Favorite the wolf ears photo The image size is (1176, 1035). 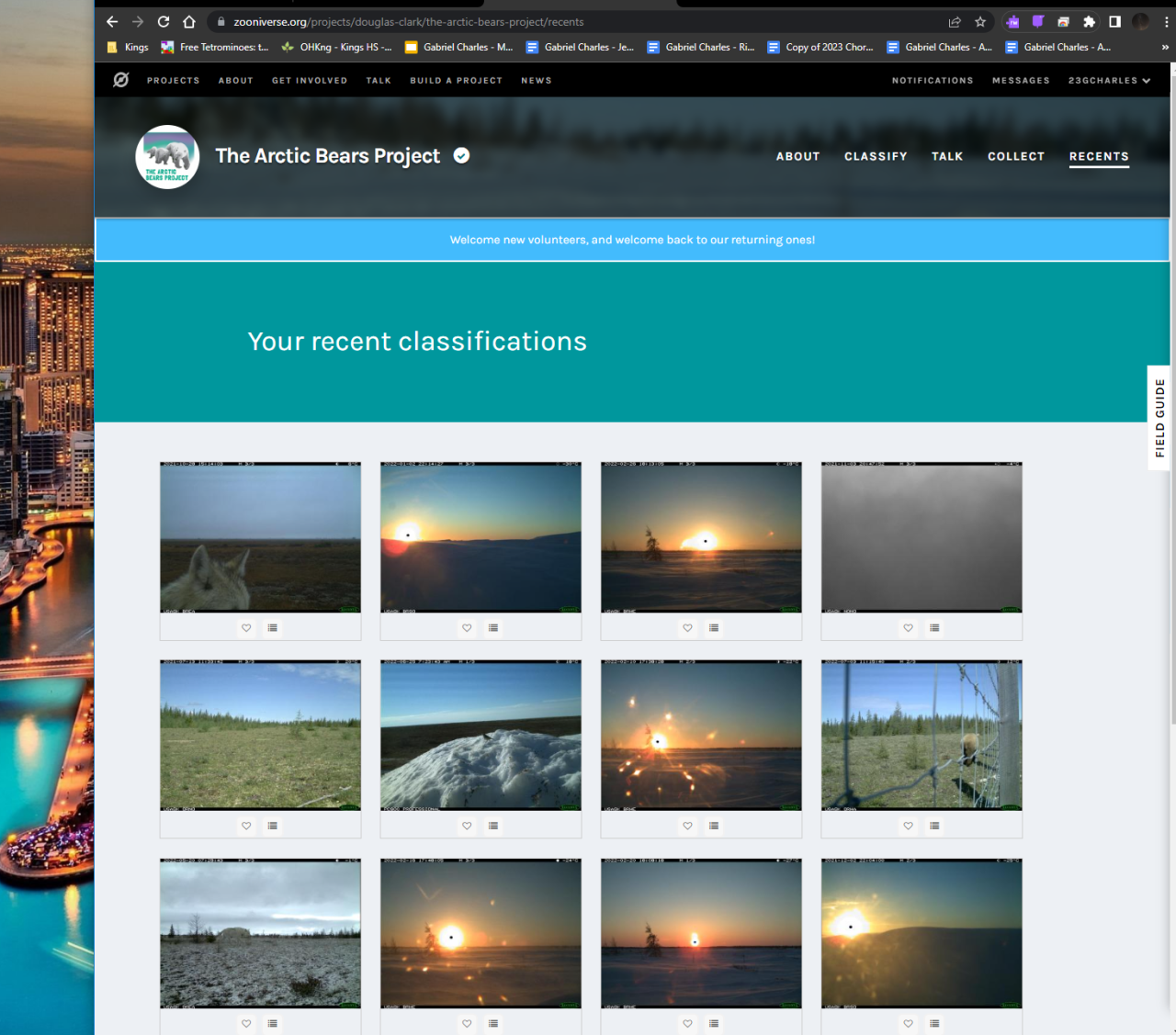(246, 628)
